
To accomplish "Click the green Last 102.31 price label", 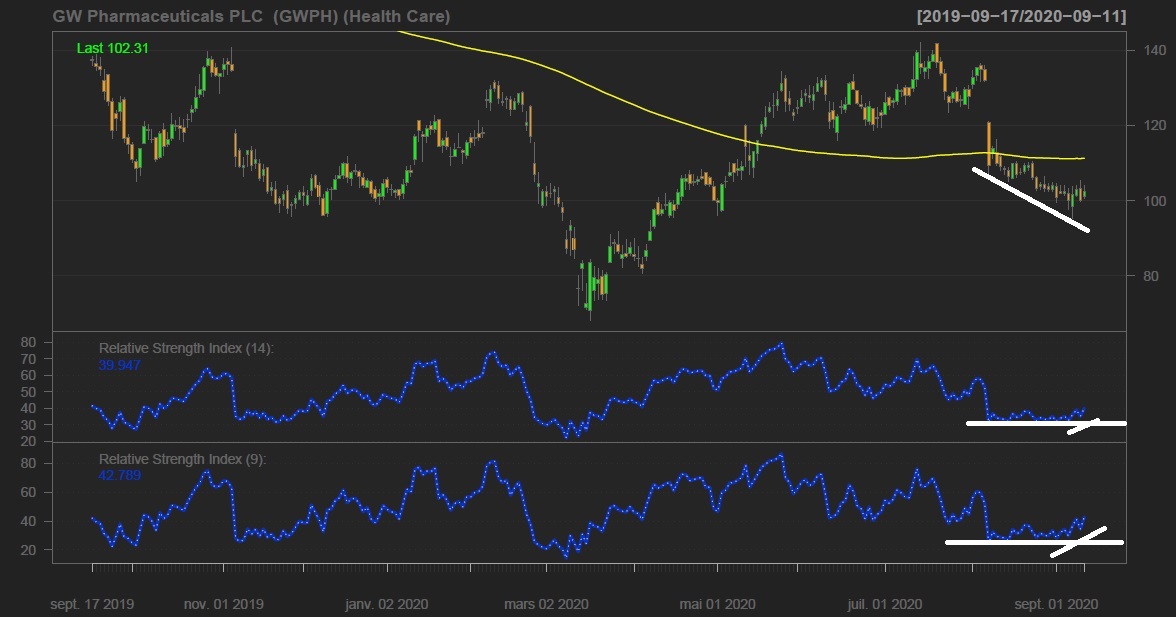I will [x=112, y=48].
